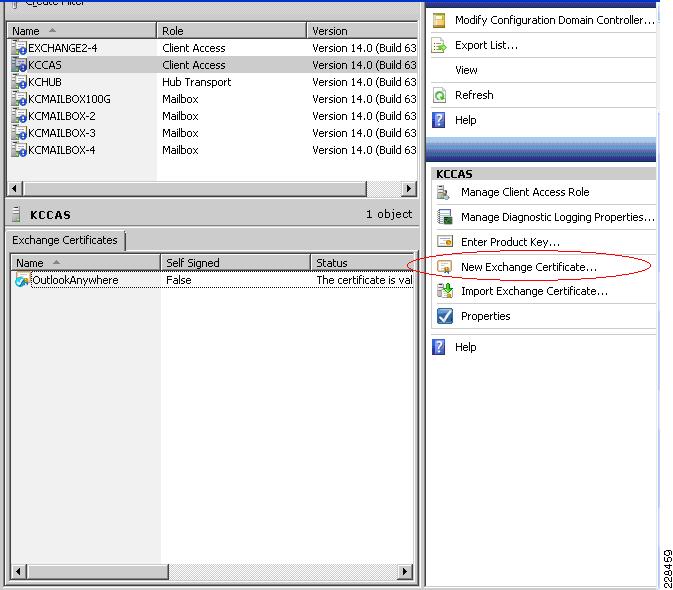Sort servers by Version column header

click(362, 31)
